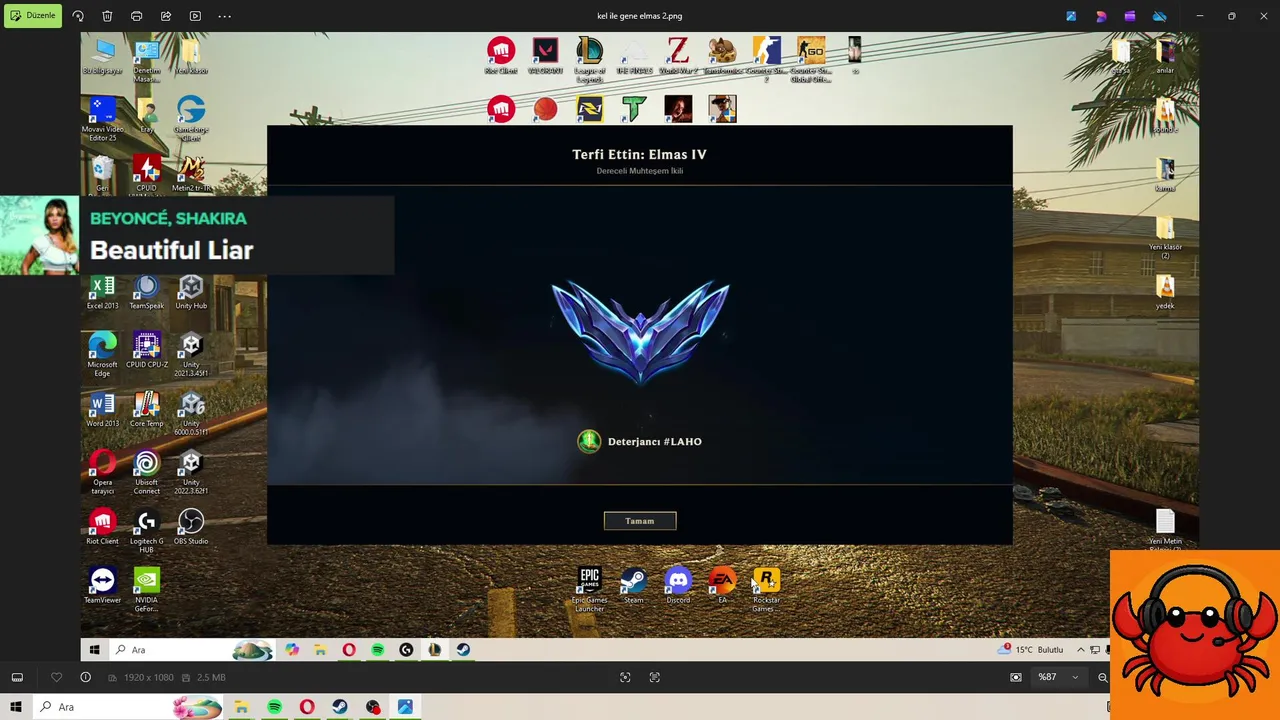Open Spotify on the bottom real taskbar
The image size is (1280, 720).
[274, 707]
